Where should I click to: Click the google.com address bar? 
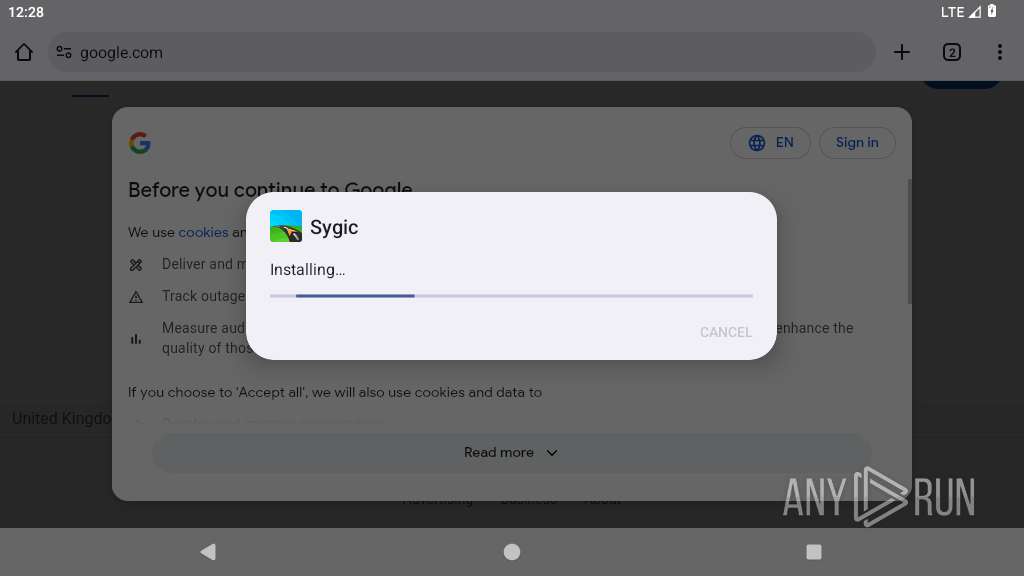pos(461,52)
